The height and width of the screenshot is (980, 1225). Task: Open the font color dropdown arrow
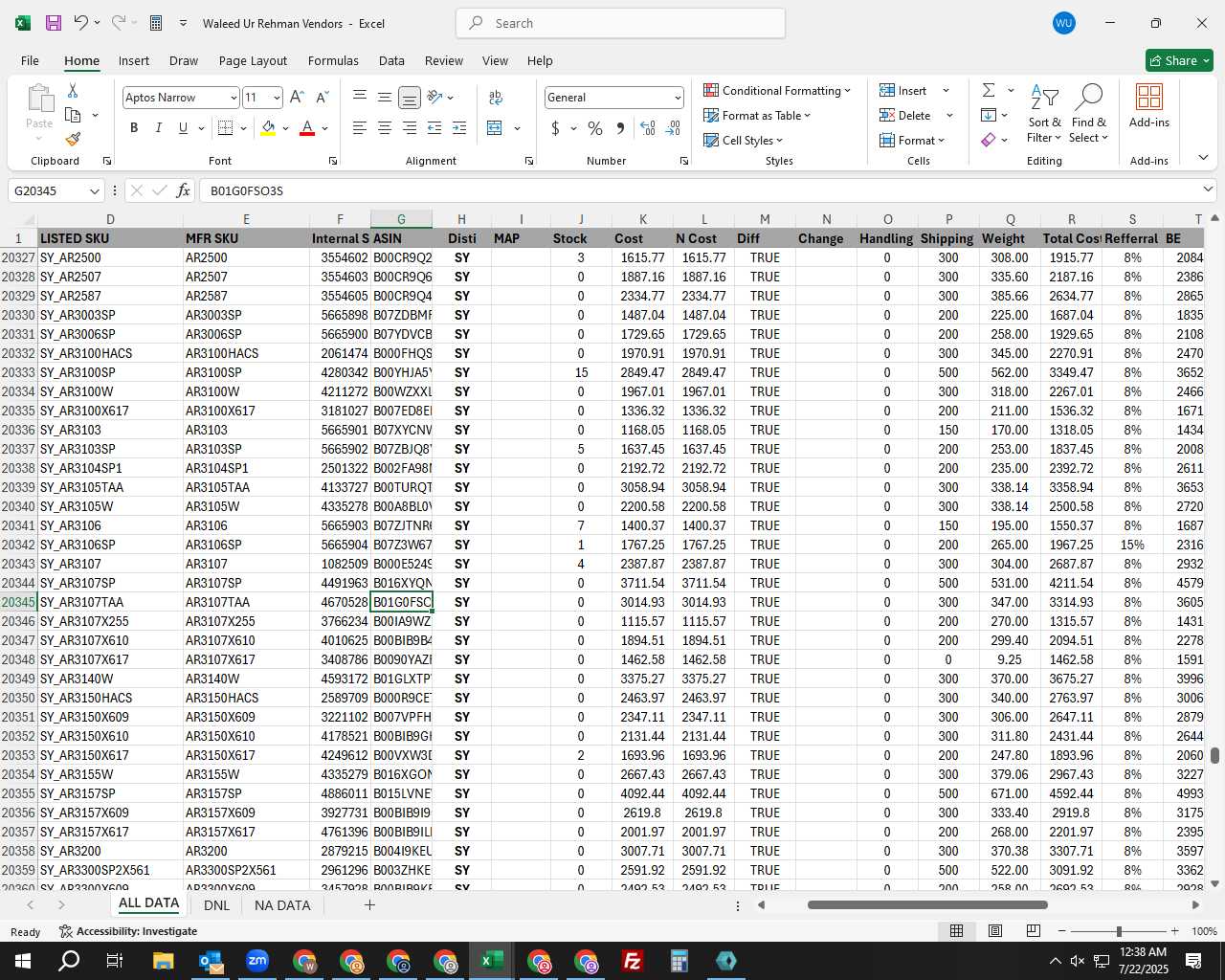[325, 128]
